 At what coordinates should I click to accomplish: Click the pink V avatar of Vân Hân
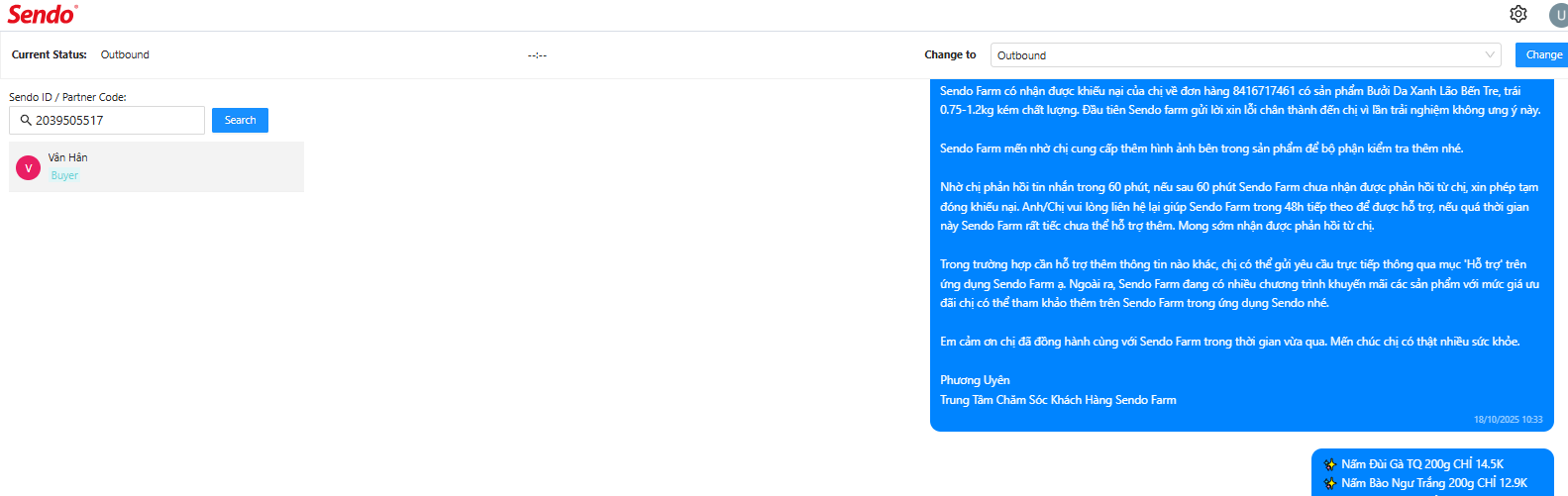tap(28, 168)
